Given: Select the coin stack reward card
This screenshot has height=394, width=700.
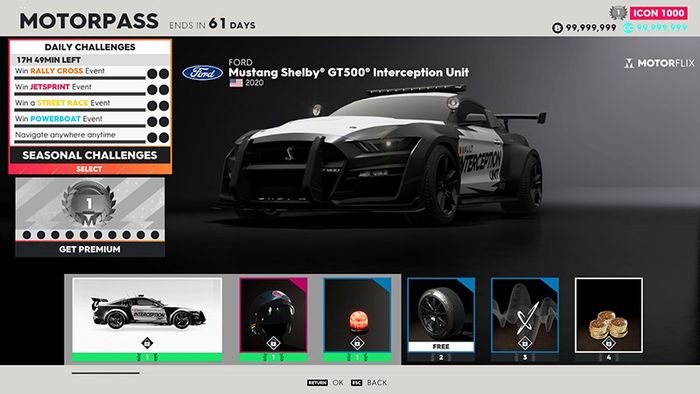Looking at the screenshot, I should (x=609, y=315).
